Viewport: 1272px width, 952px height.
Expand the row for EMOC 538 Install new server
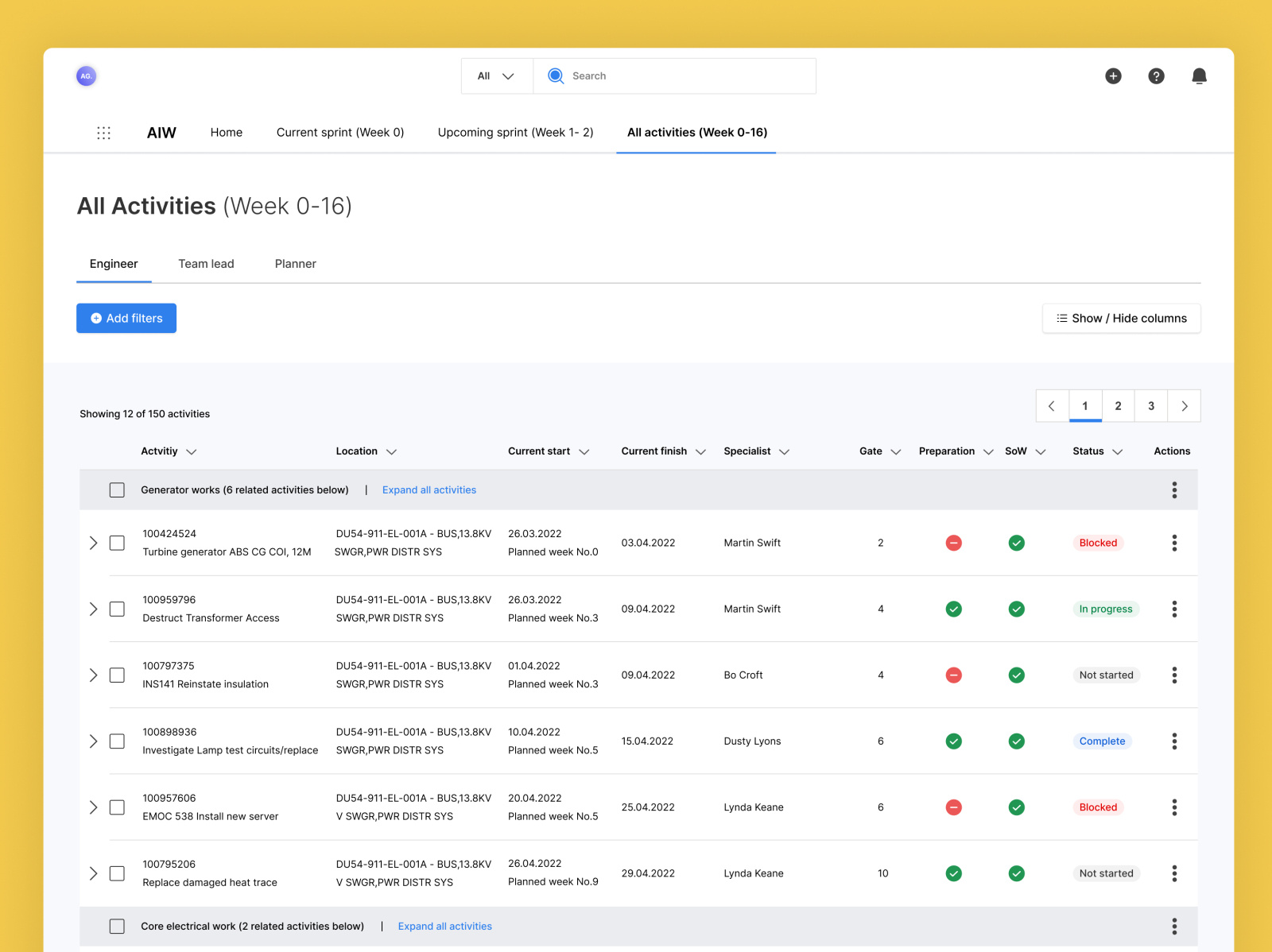(x=93, y=807)
